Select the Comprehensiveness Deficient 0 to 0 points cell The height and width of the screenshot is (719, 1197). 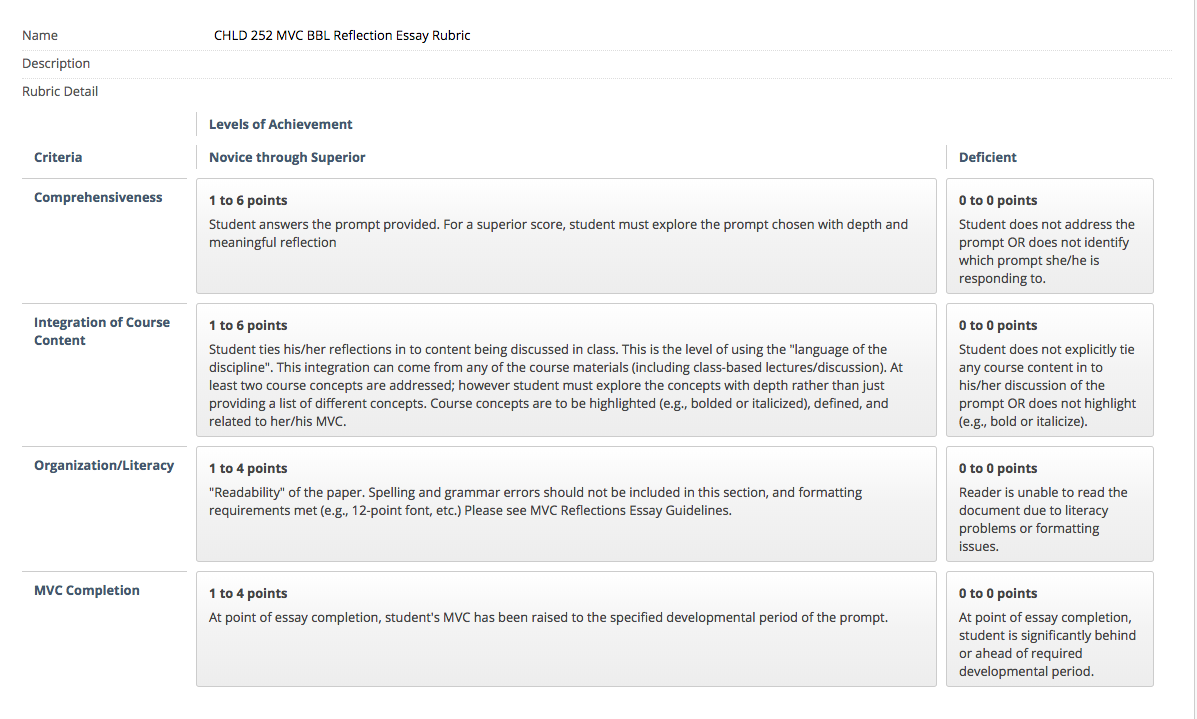coord(1050,236)
